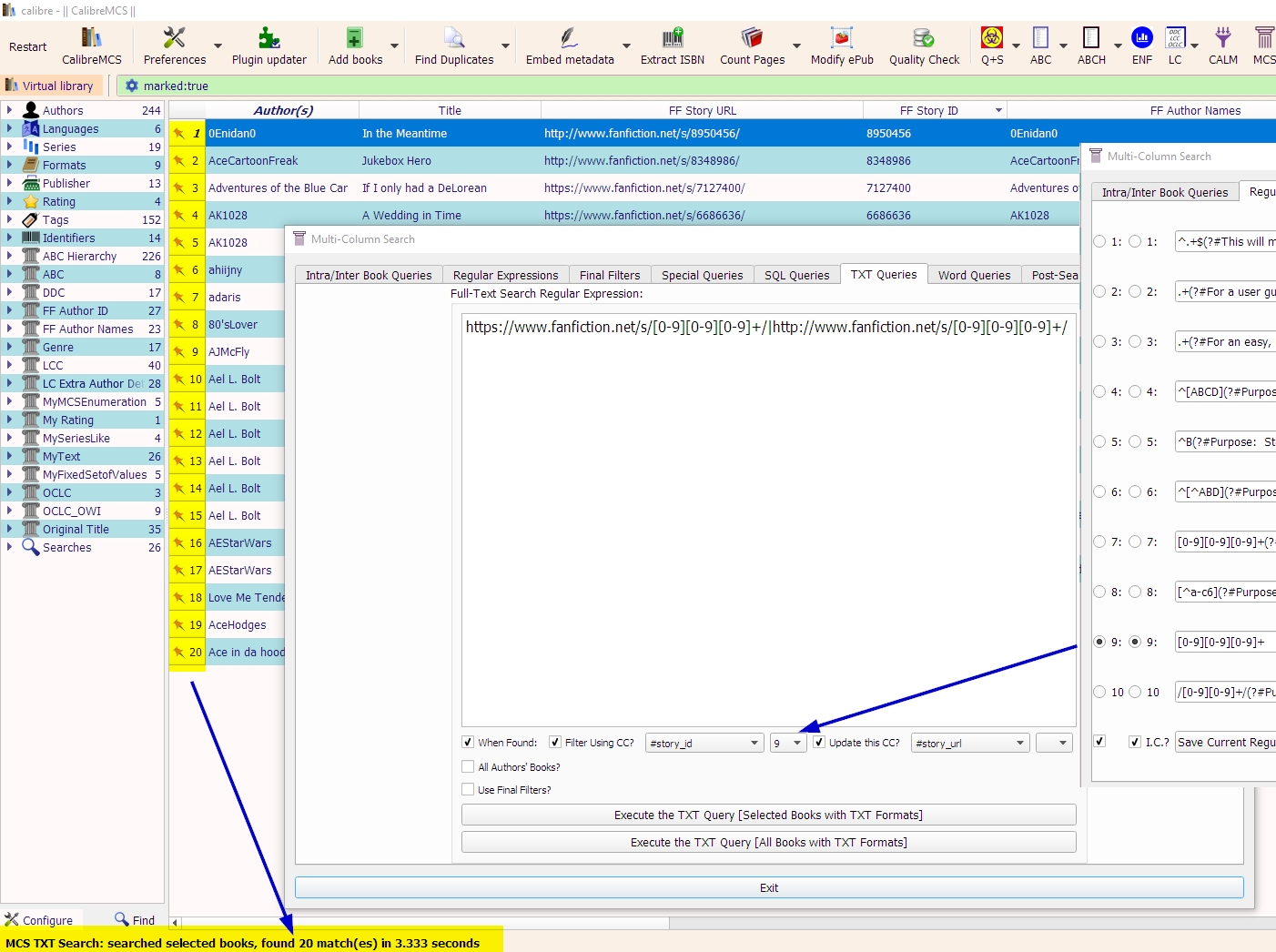This screenshot has width=1276, height=952.
Task: Run the Quality Check plugin
Action: point(924,46)
